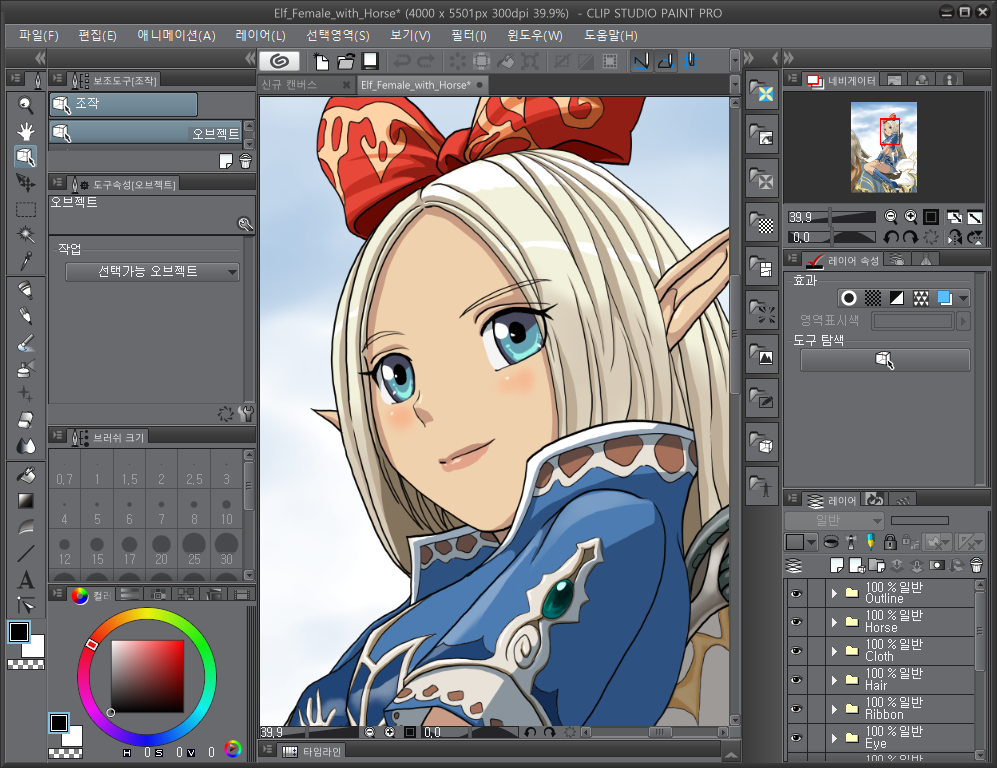
Task: Expand the Outline folder
Action: point(834,593)
